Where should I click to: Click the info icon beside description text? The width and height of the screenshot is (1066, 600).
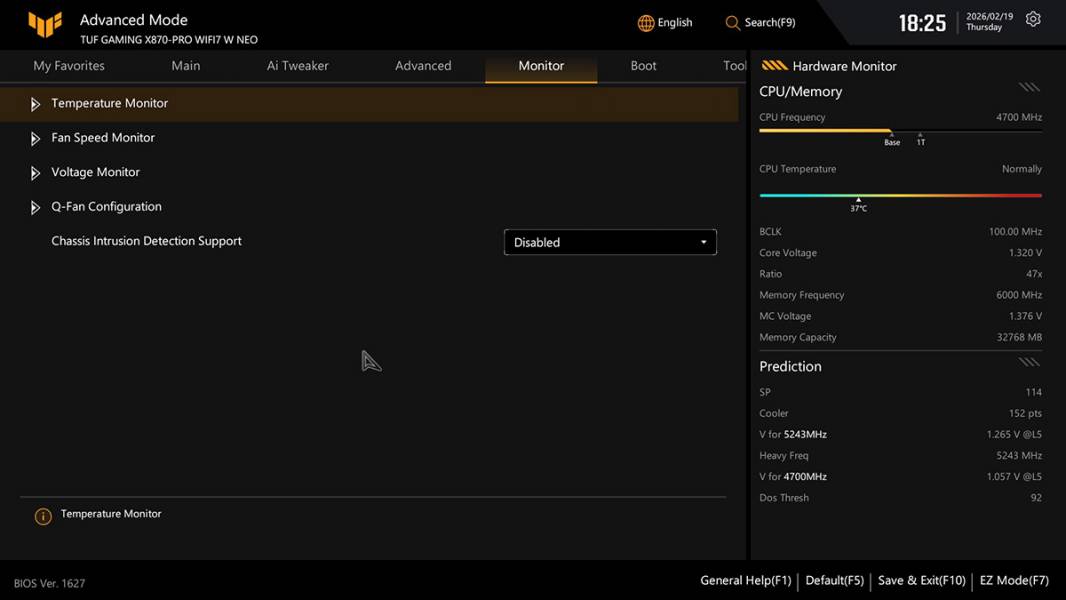click(43, 516)
